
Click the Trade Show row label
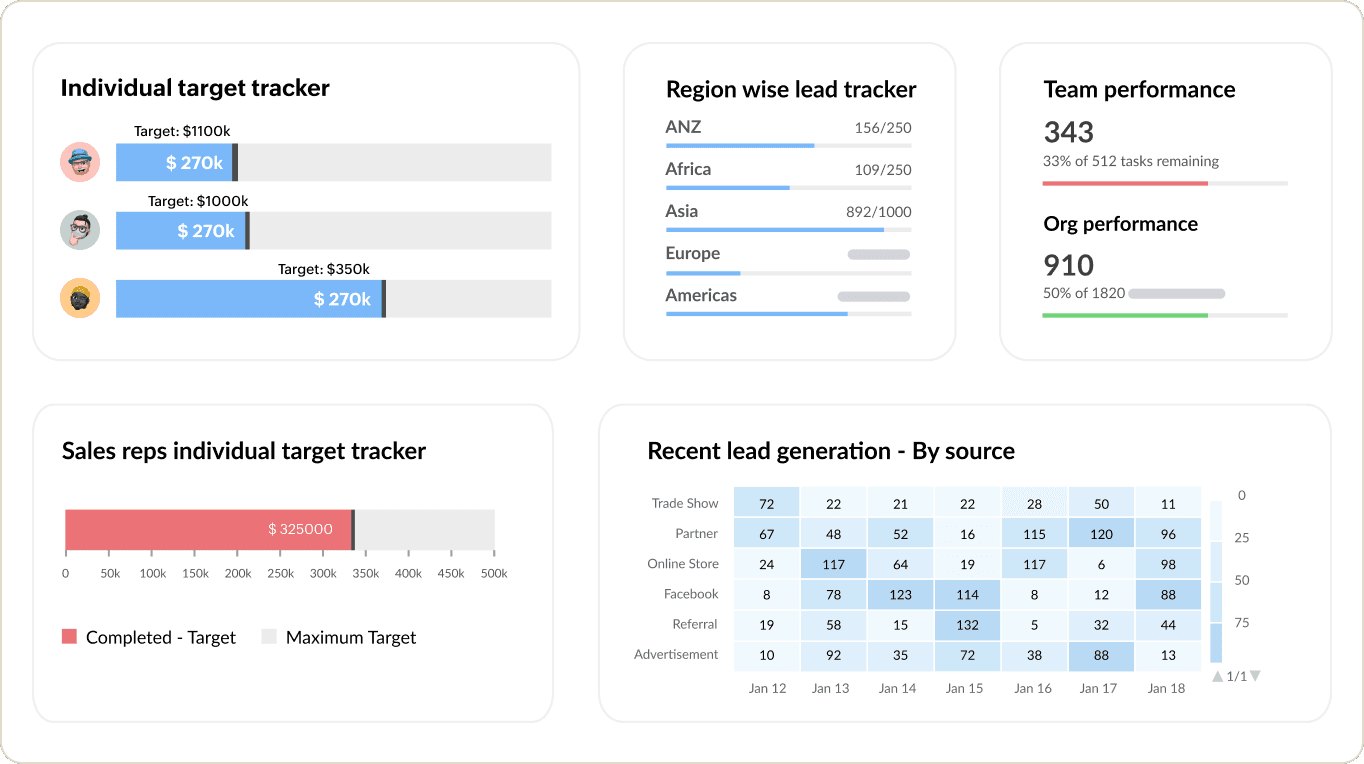pos(686,502)
